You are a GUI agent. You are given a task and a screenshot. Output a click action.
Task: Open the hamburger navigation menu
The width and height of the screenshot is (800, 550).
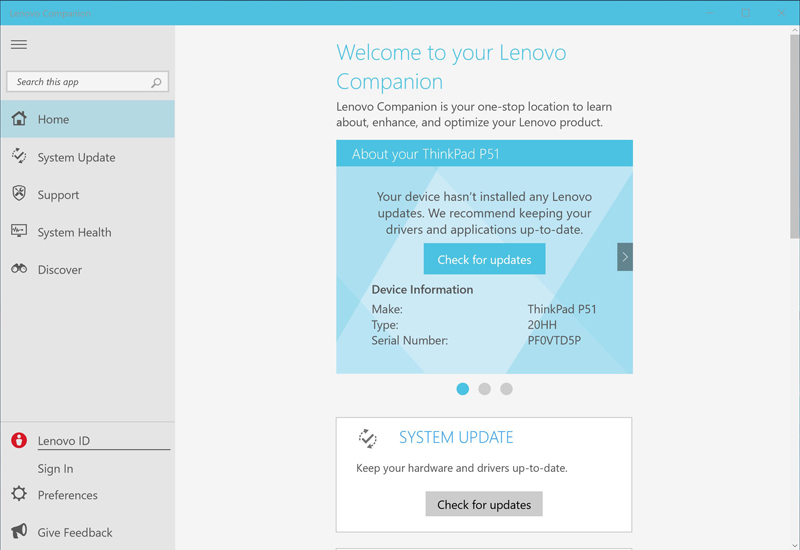click(19, 44)
